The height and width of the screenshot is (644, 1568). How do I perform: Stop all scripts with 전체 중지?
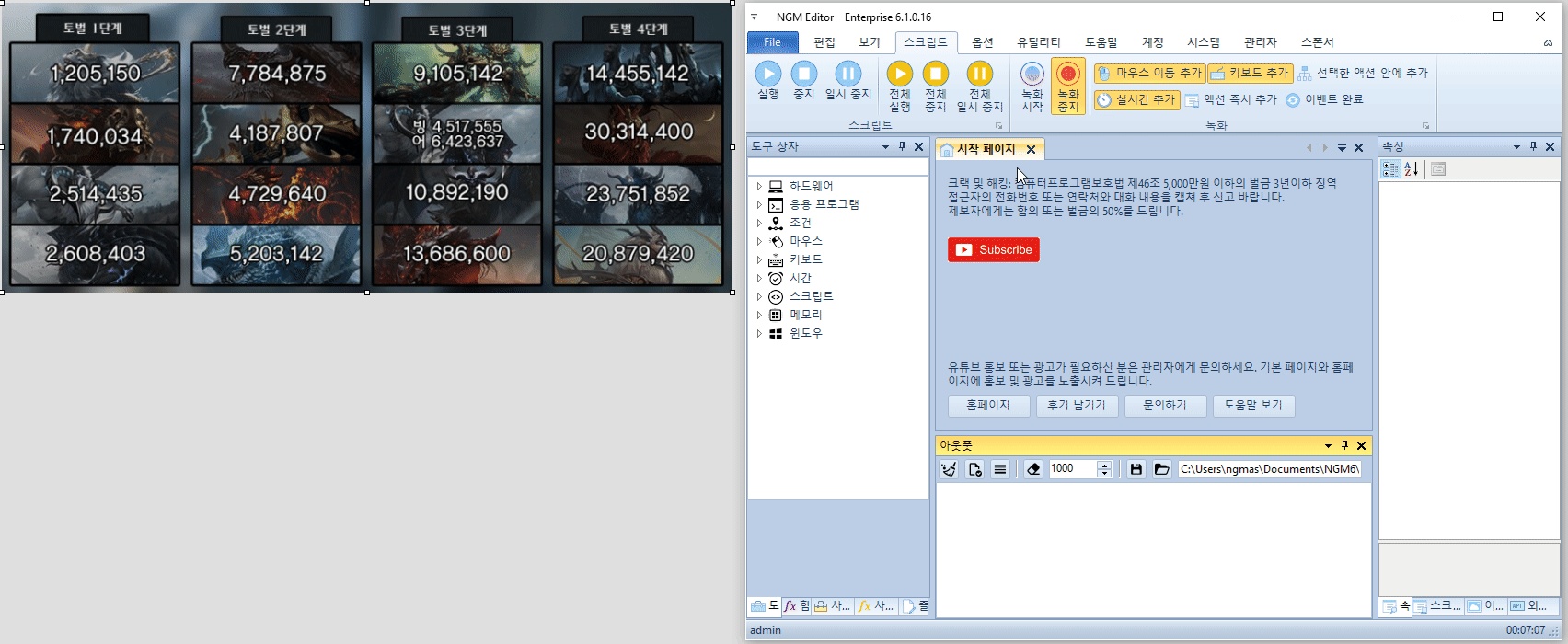coord(936,86)
